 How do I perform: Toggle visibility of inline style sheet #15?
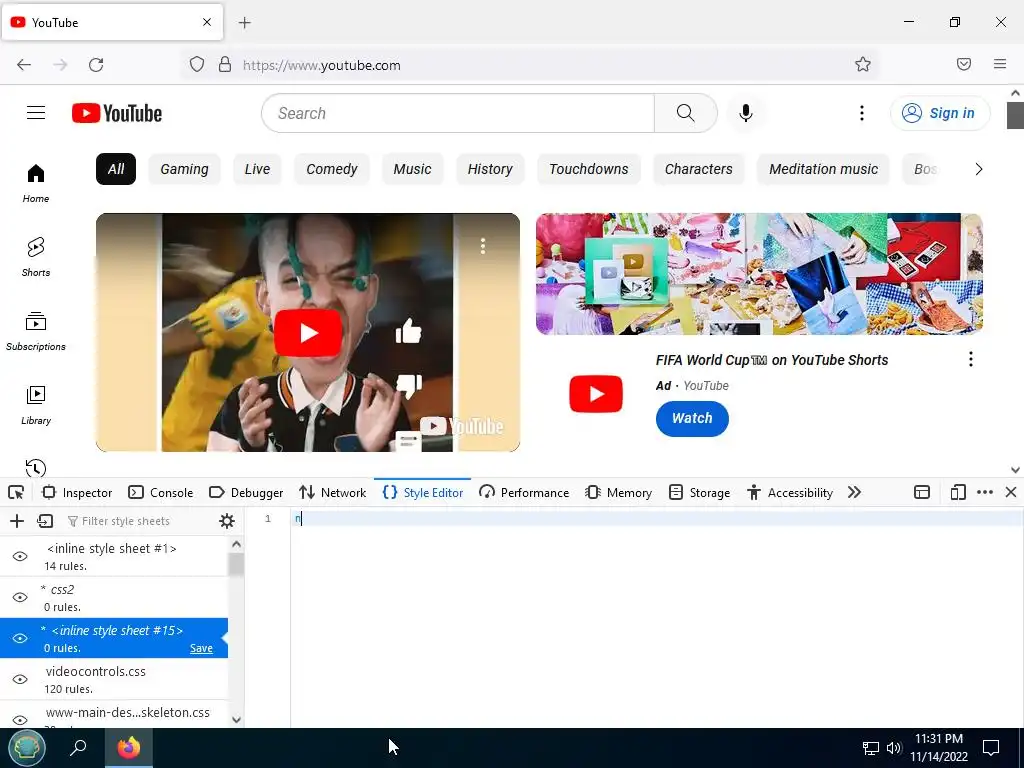click(20, 638)
